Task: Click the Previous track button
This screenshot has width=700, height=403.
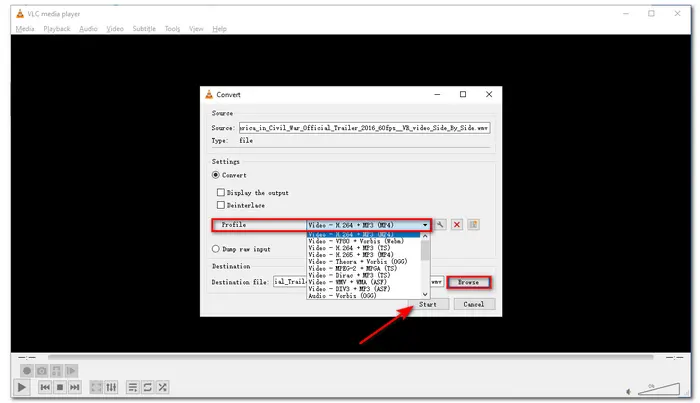Action: [45, 387]
